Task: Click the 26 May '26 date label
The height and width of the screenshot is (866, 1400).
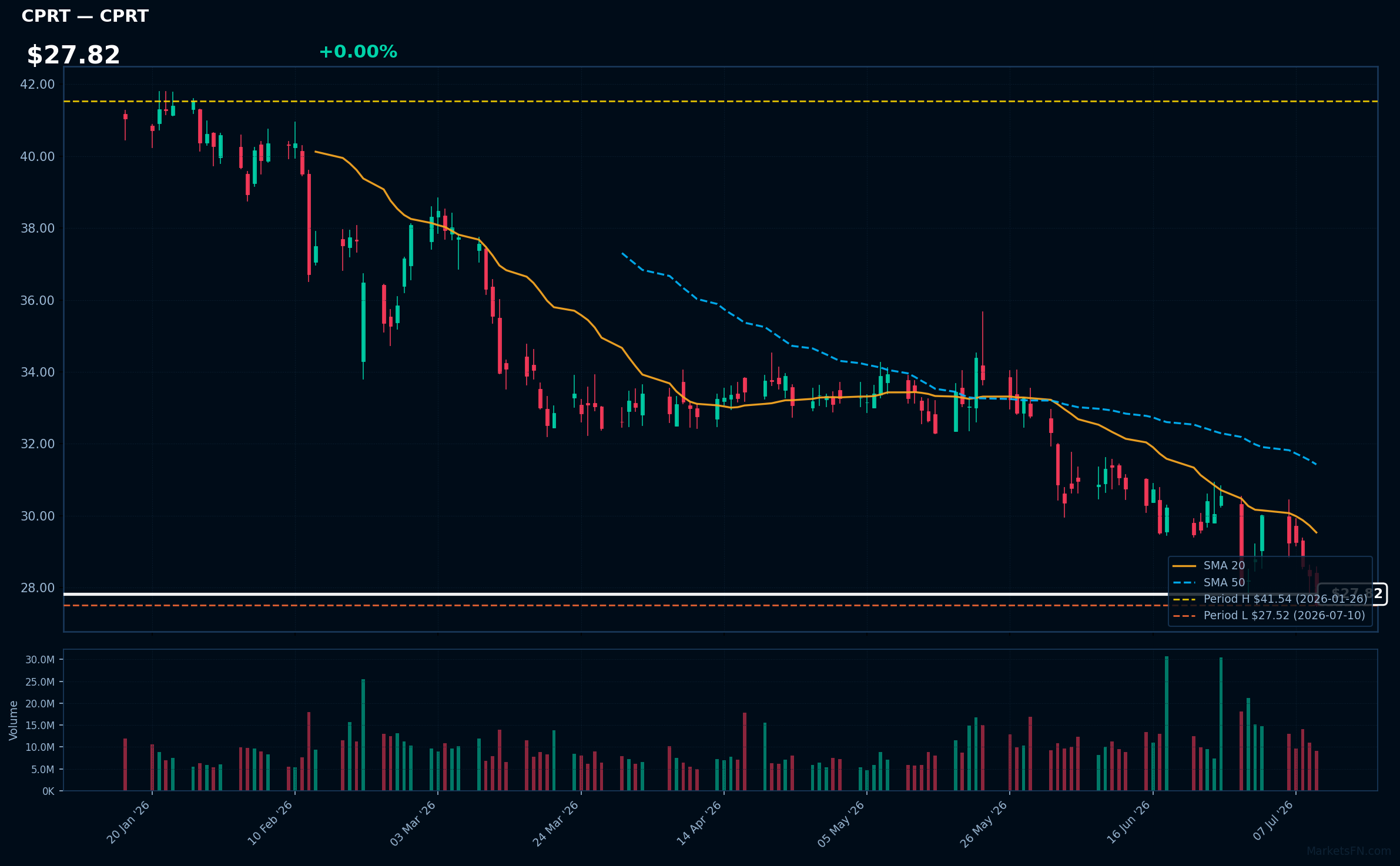Action: point(984,823)
